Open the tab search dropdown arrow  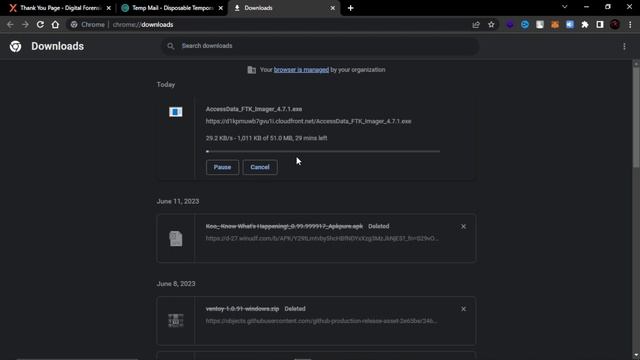[x=564, y=7]
